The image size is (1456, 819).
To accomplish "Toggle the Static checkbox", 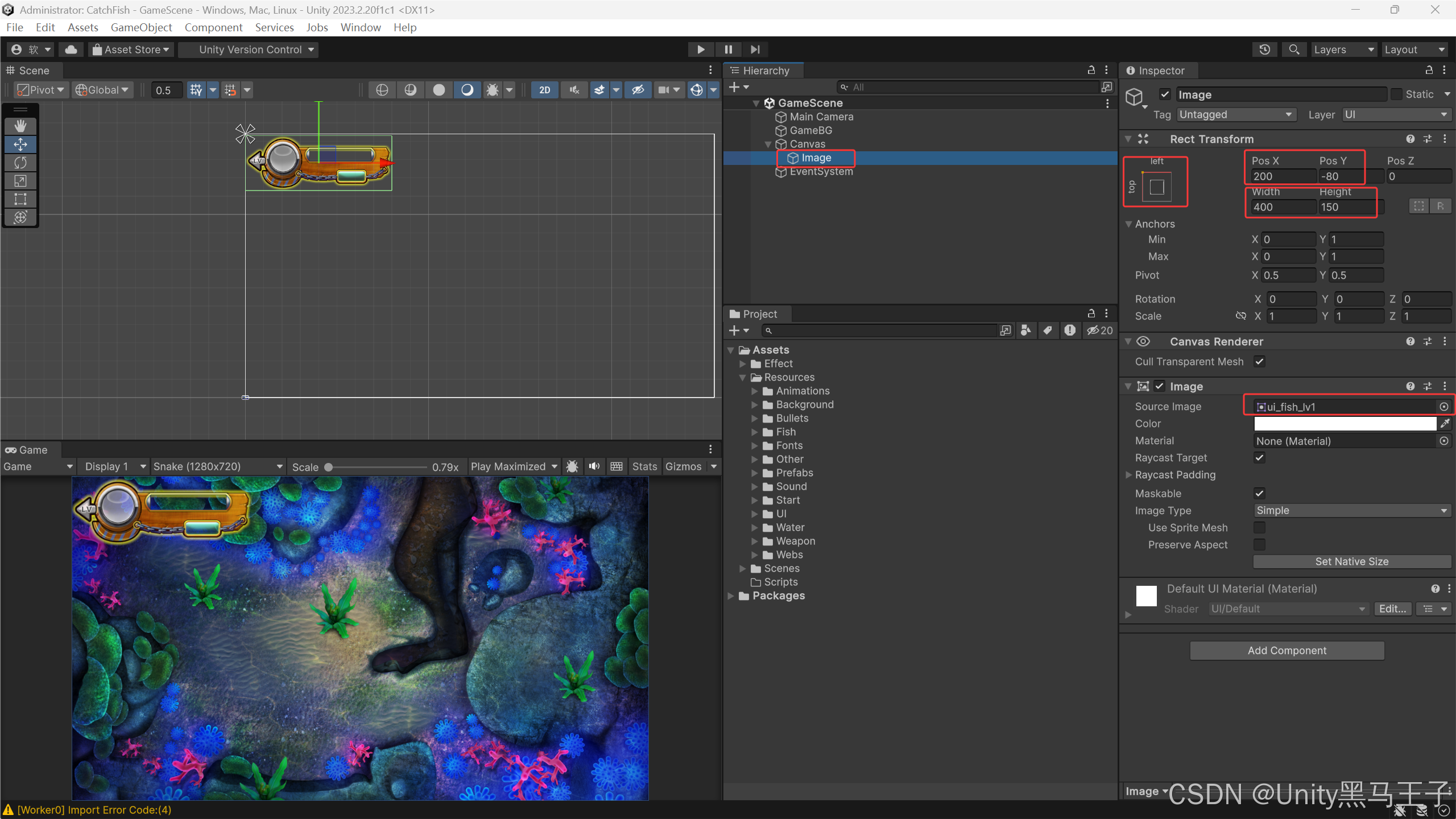I will (1396, 94).
